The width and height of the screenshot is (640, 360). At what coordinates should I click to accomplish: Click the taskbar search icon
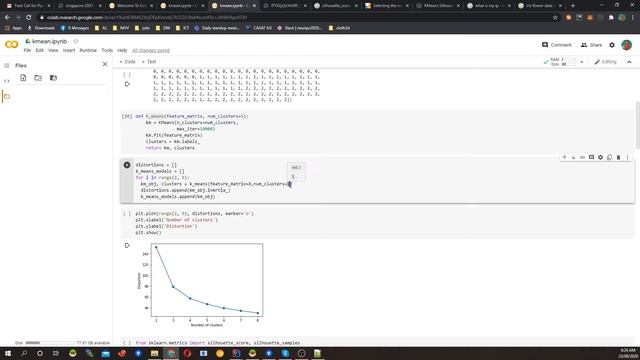[x=24, y=353]
